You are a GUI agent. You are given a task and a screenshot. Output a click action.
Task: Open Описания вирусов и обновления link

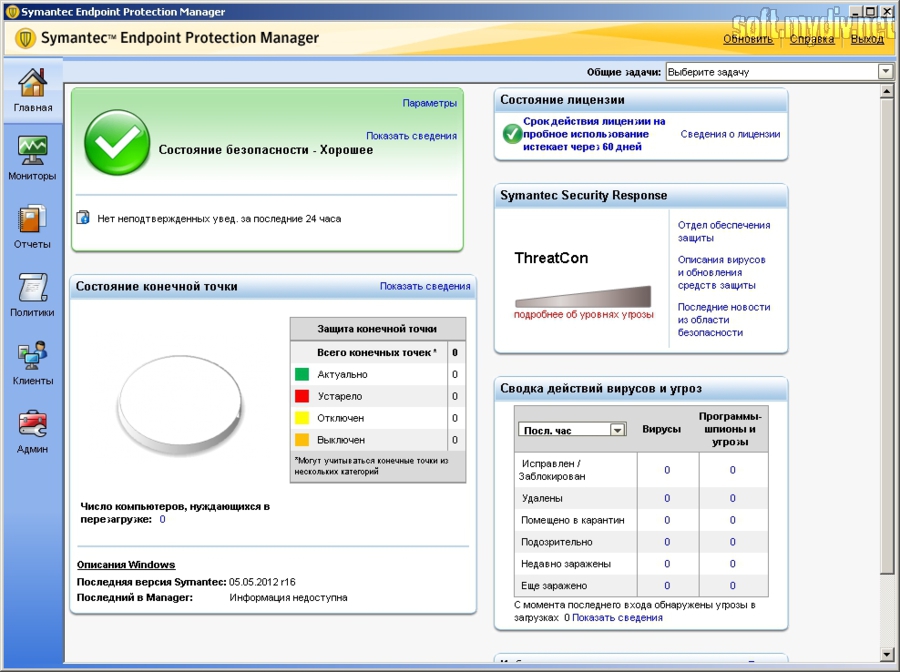pyautogui.click(x=721, y=272)
